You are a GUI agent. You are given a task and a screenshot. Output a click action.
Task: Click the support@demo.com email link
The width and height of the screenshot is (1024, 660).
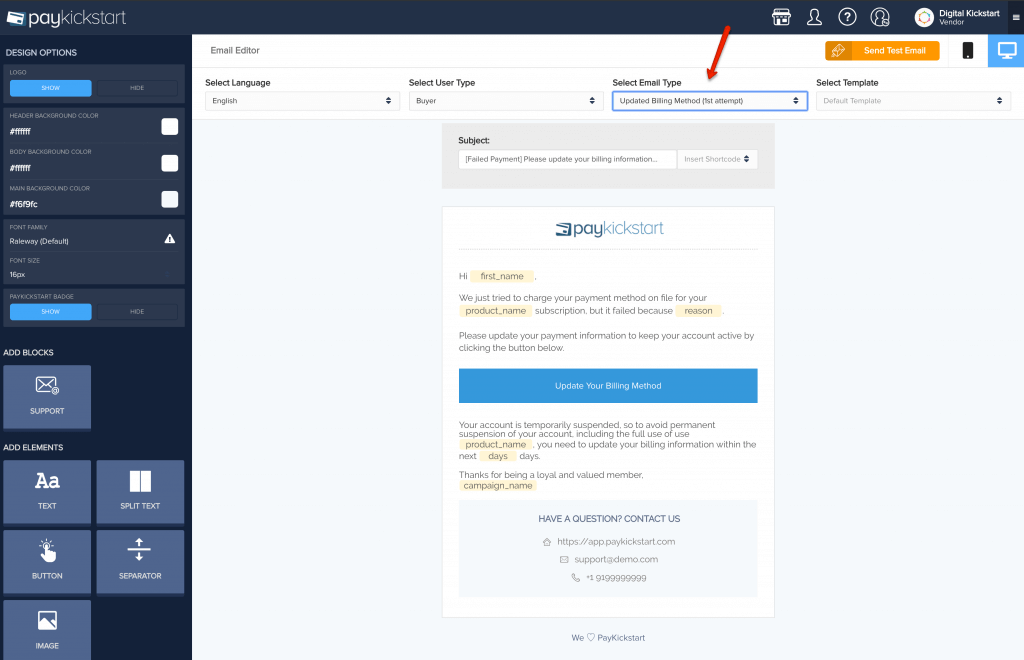coord(616,559)
